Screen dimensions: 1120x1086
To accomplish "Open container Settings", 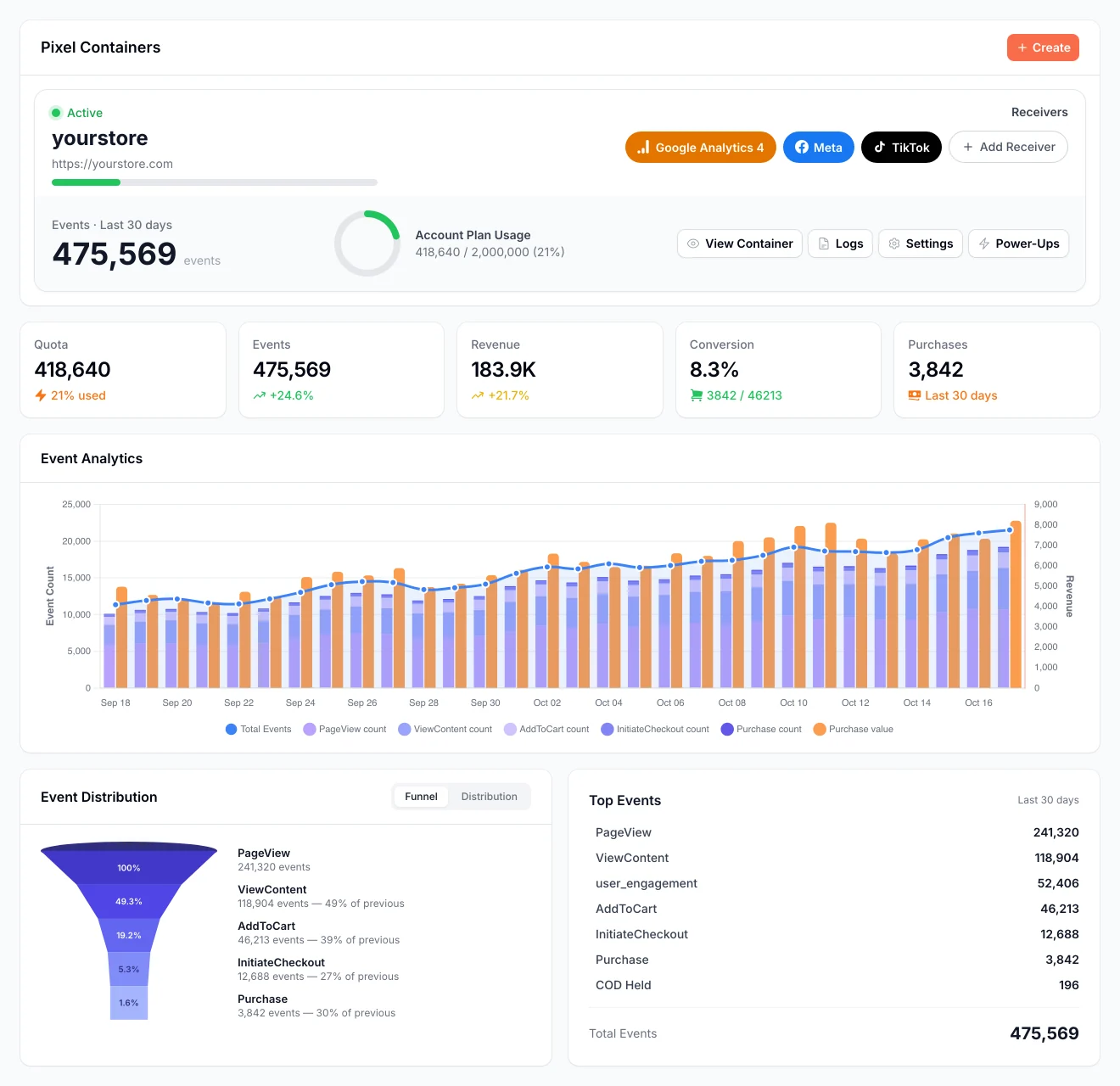I will click(x=921, y=244).
